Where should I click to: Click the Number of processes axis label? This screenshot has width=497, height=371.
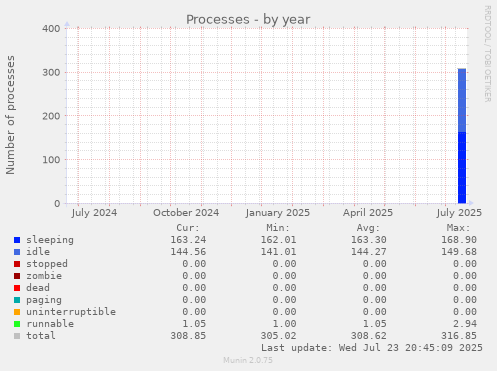10,115
